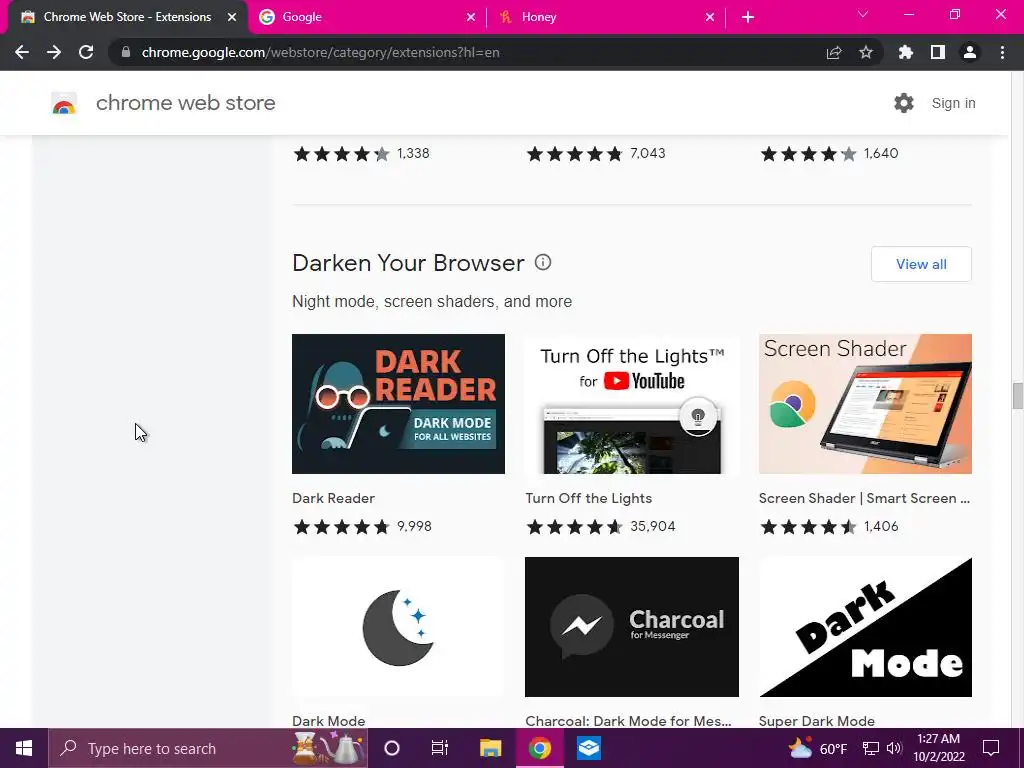1024x768 pixels.
Task: Close the Honey tab
Action: pos(710,17)
